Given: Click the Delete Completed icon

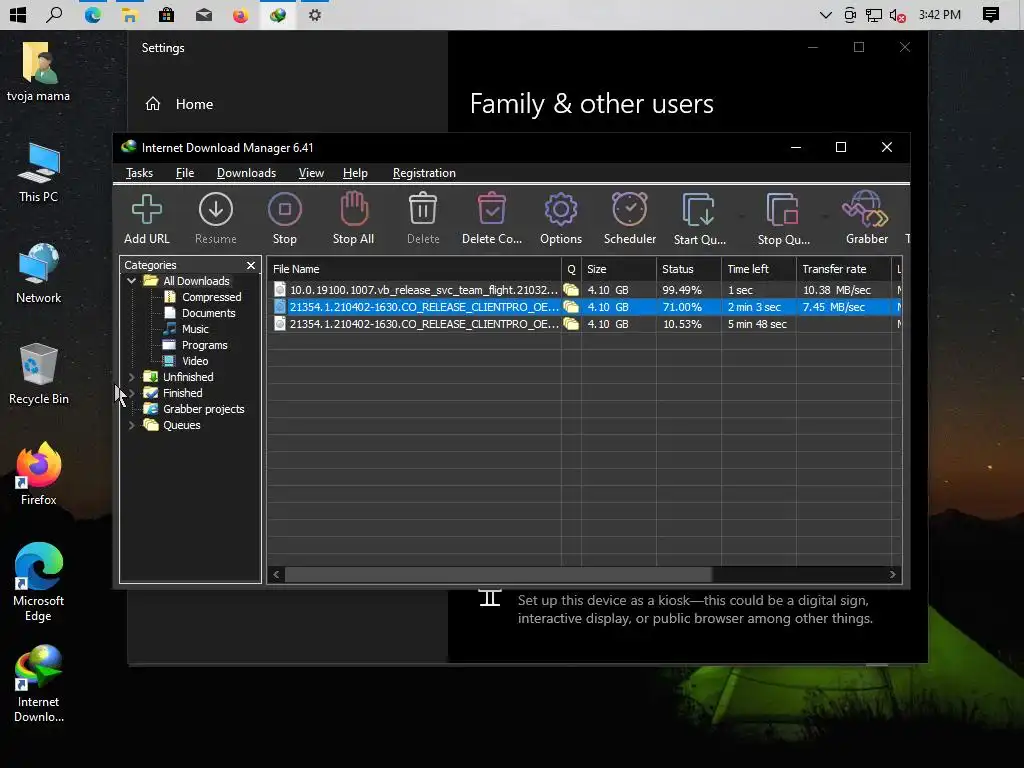Looking at the screenshot, I should (x=492, y=218).
